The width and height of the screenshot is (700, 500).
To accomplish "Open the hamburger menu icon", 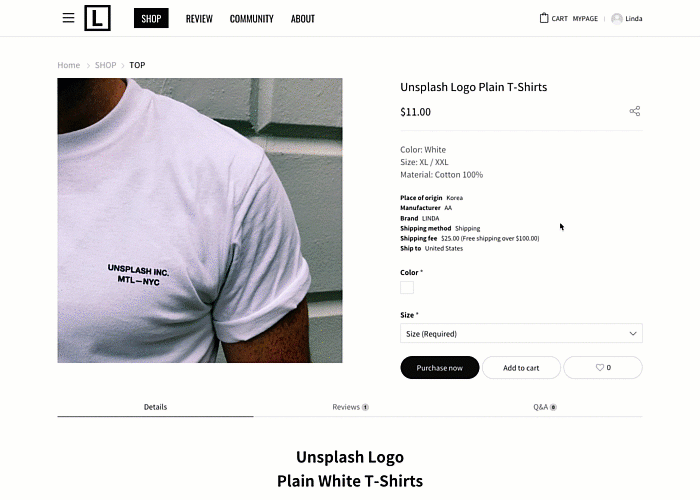I will click(x=68, y=18).
